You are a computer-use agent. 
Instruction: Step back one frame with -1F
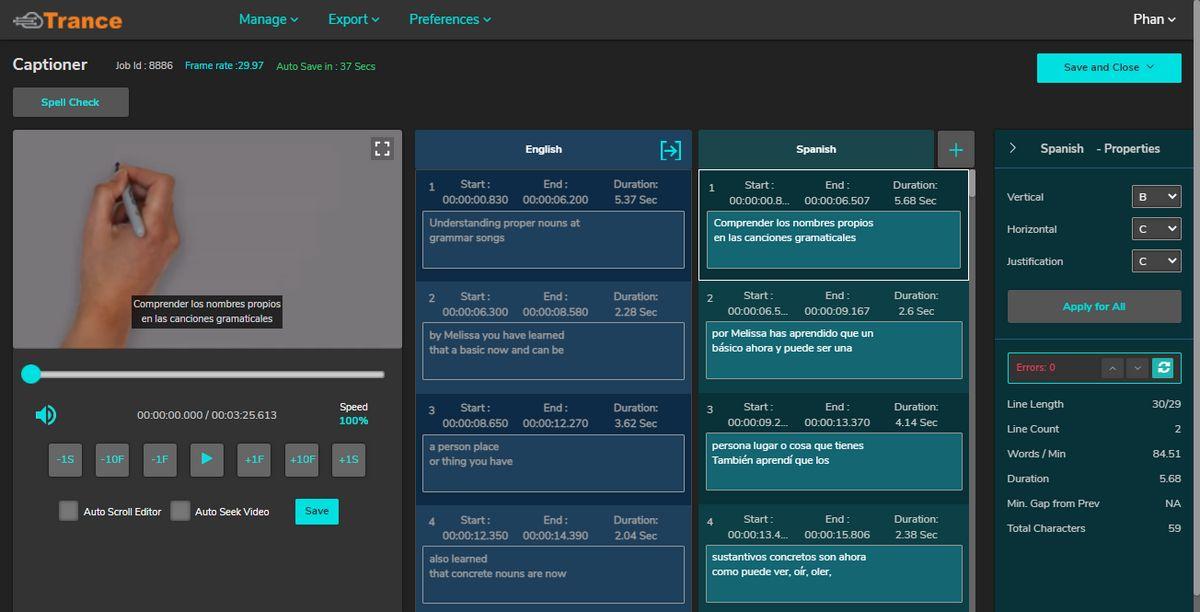160,459
